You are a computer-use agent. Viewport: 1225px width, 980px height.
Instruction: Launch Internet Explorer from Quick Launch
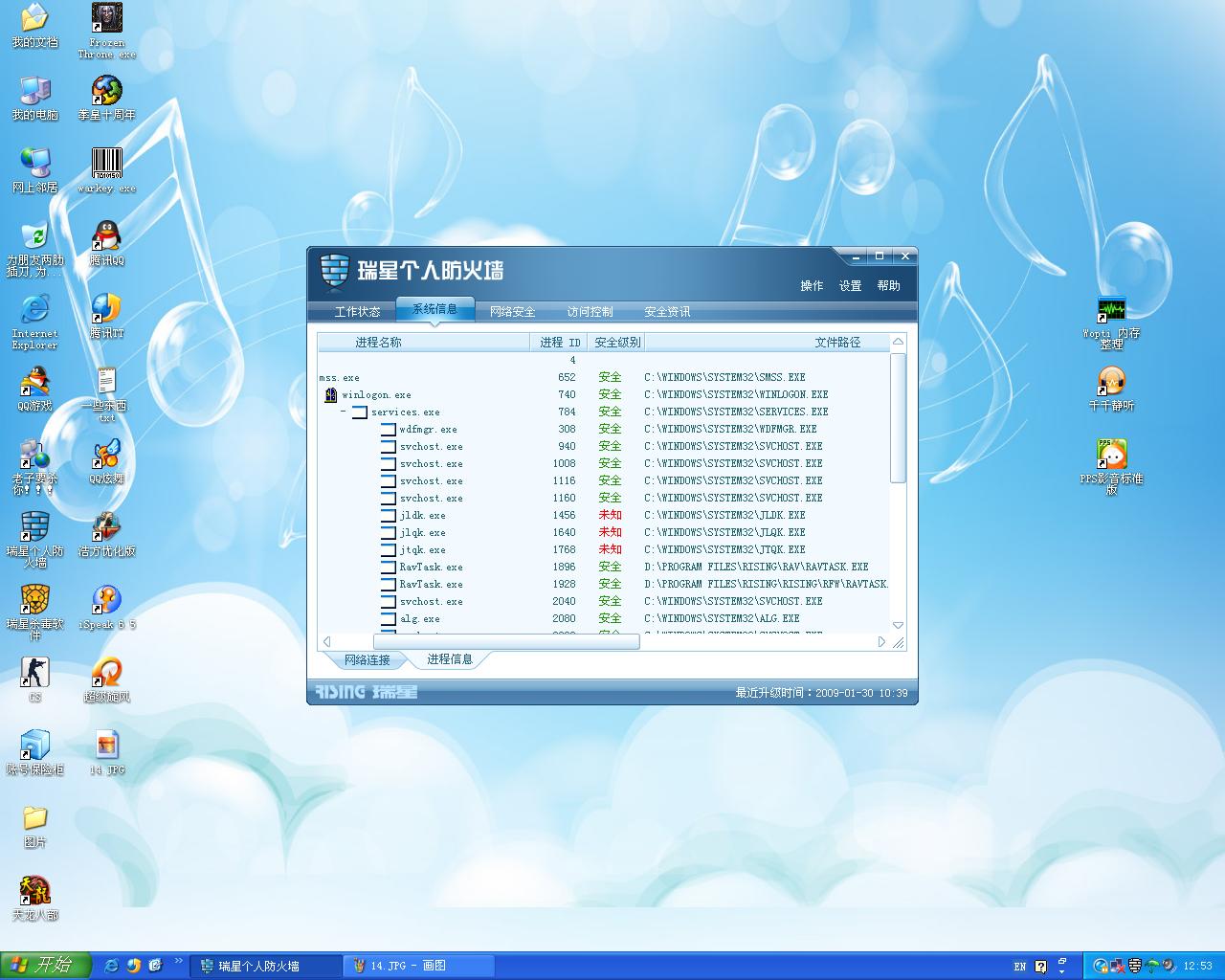[111, 966]
